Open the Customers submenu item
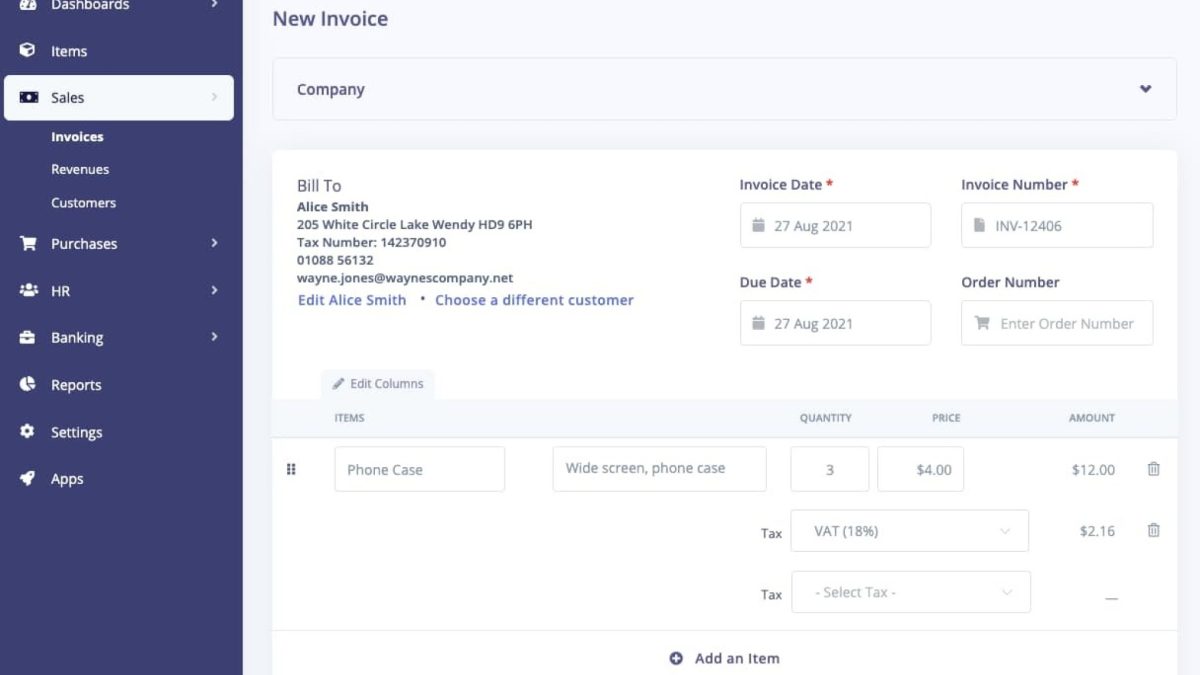Viewport: 1200px width, 675px height. pyautogui.click(x=83, y=203)
